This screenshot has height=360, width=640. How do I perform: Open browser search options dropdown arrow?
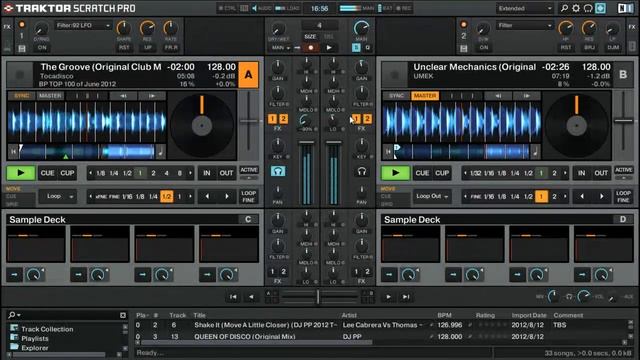(19, 315)
